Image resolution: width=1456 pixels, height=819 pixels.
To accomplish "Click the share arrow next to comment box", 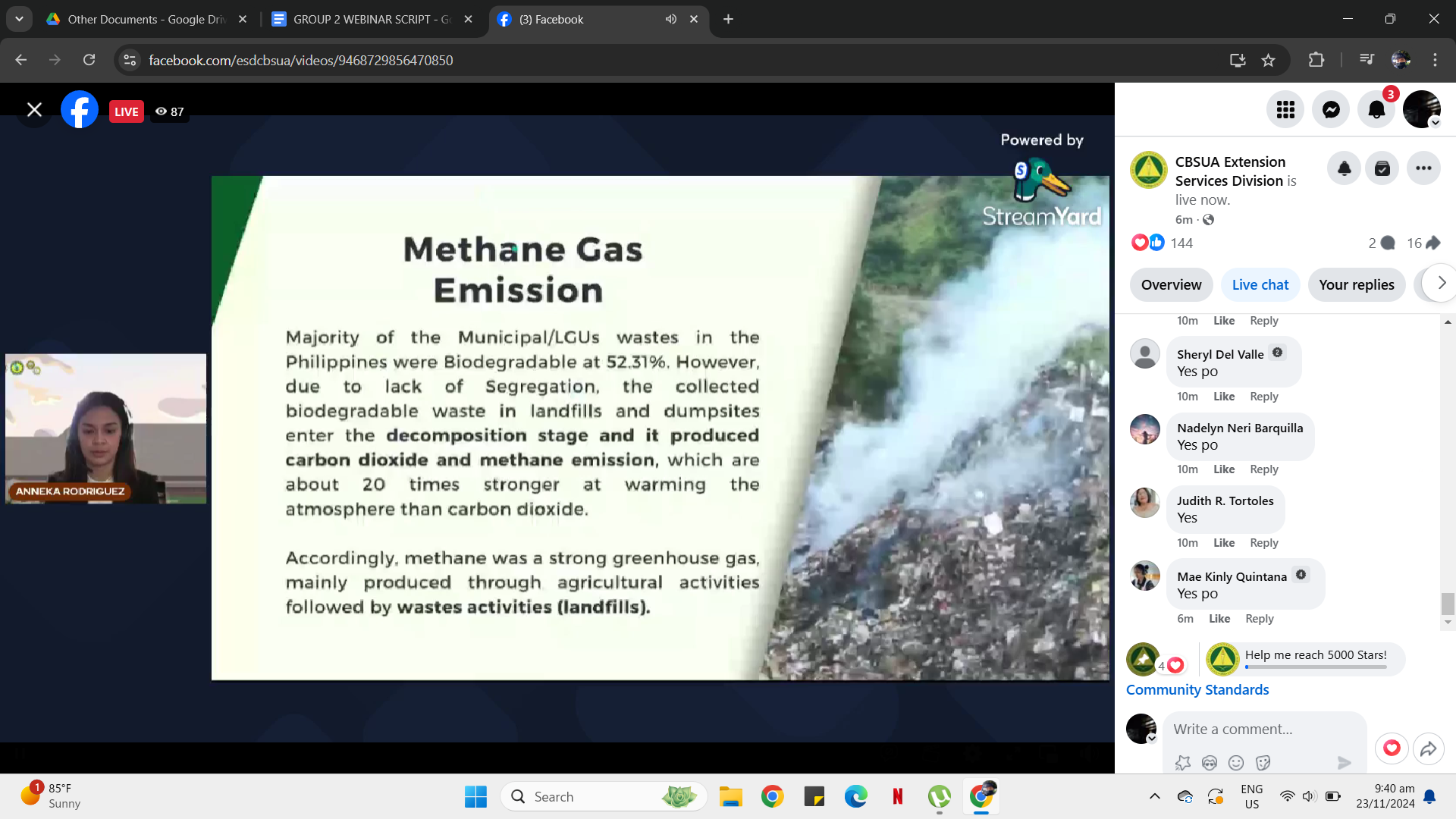I will (1428, 749).
